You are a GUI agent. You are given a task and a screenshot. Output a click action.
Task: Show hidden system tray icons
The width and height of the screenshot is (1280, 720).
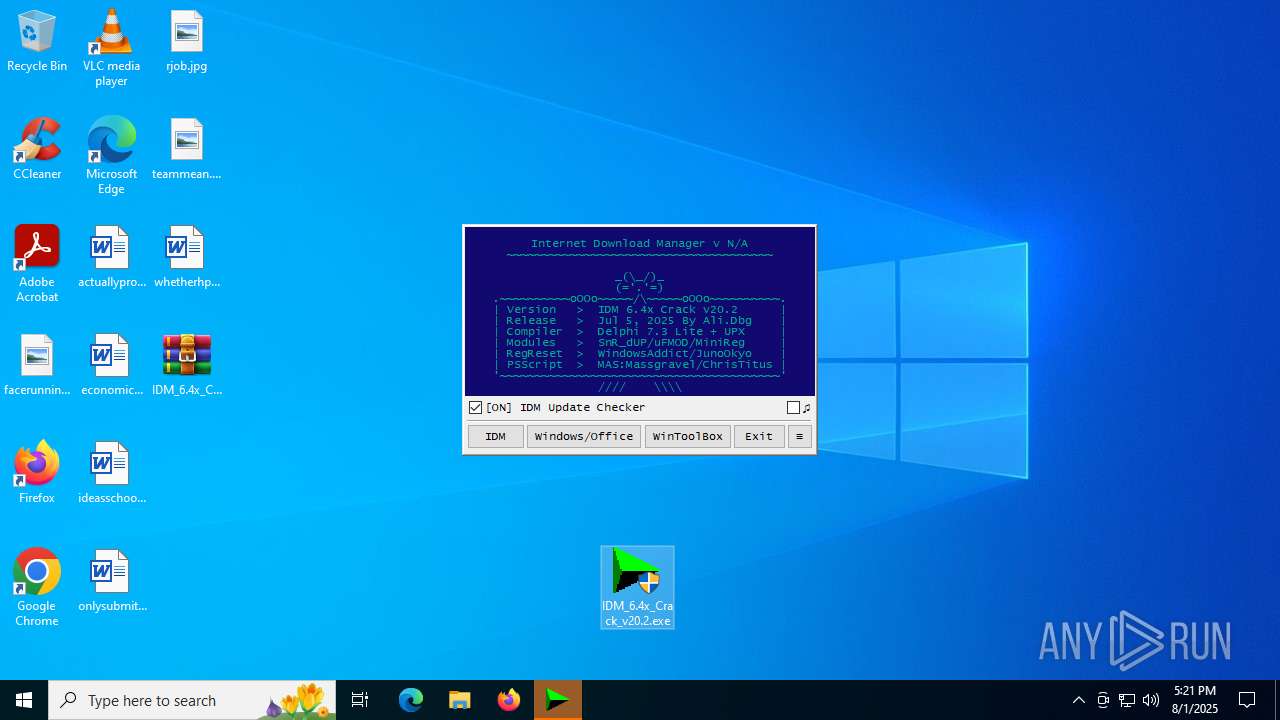pyautogui.click(x=1079, y=700)
